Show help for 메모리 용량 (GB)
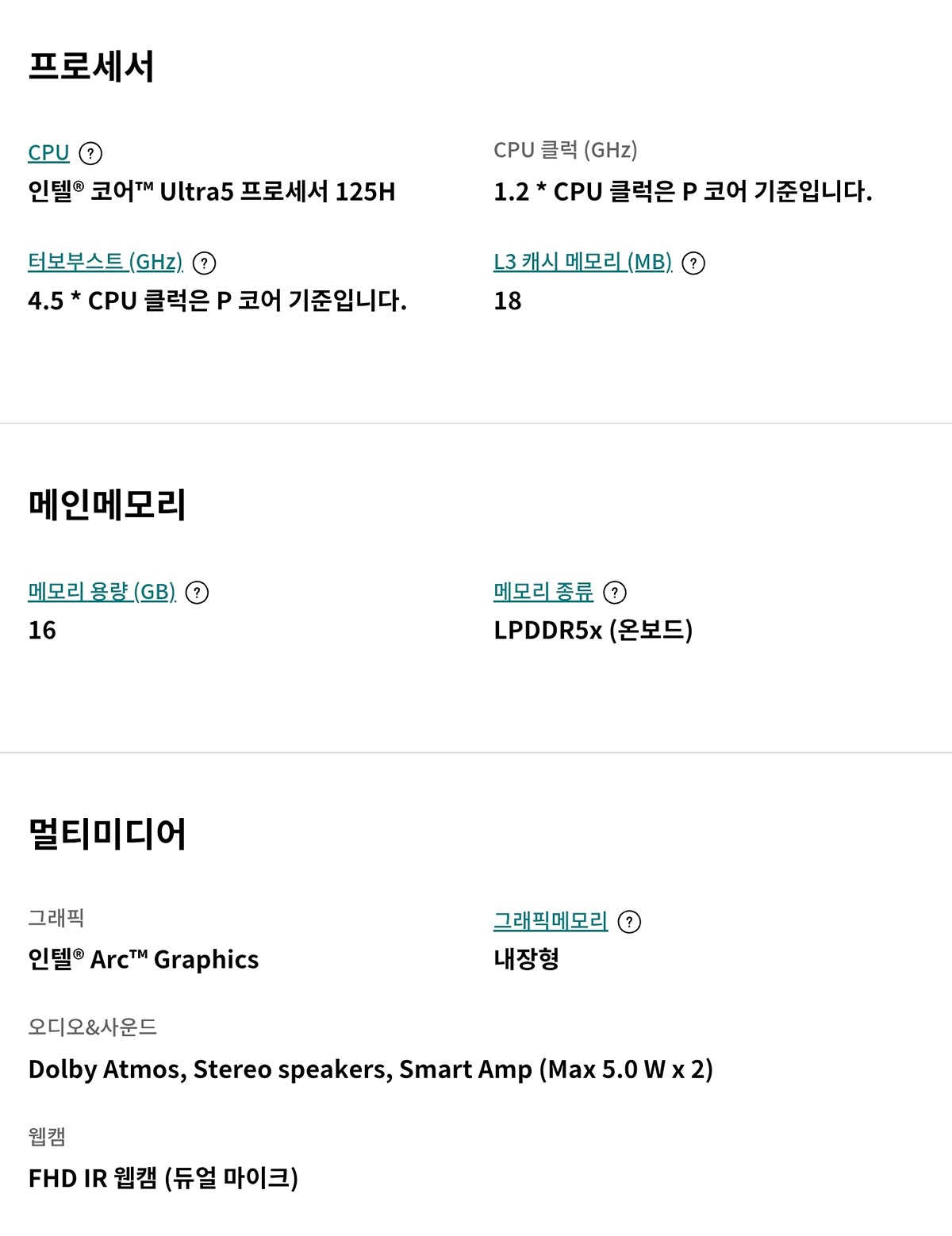This screenshot has width=952, height=1236. [x=197, y=593]
